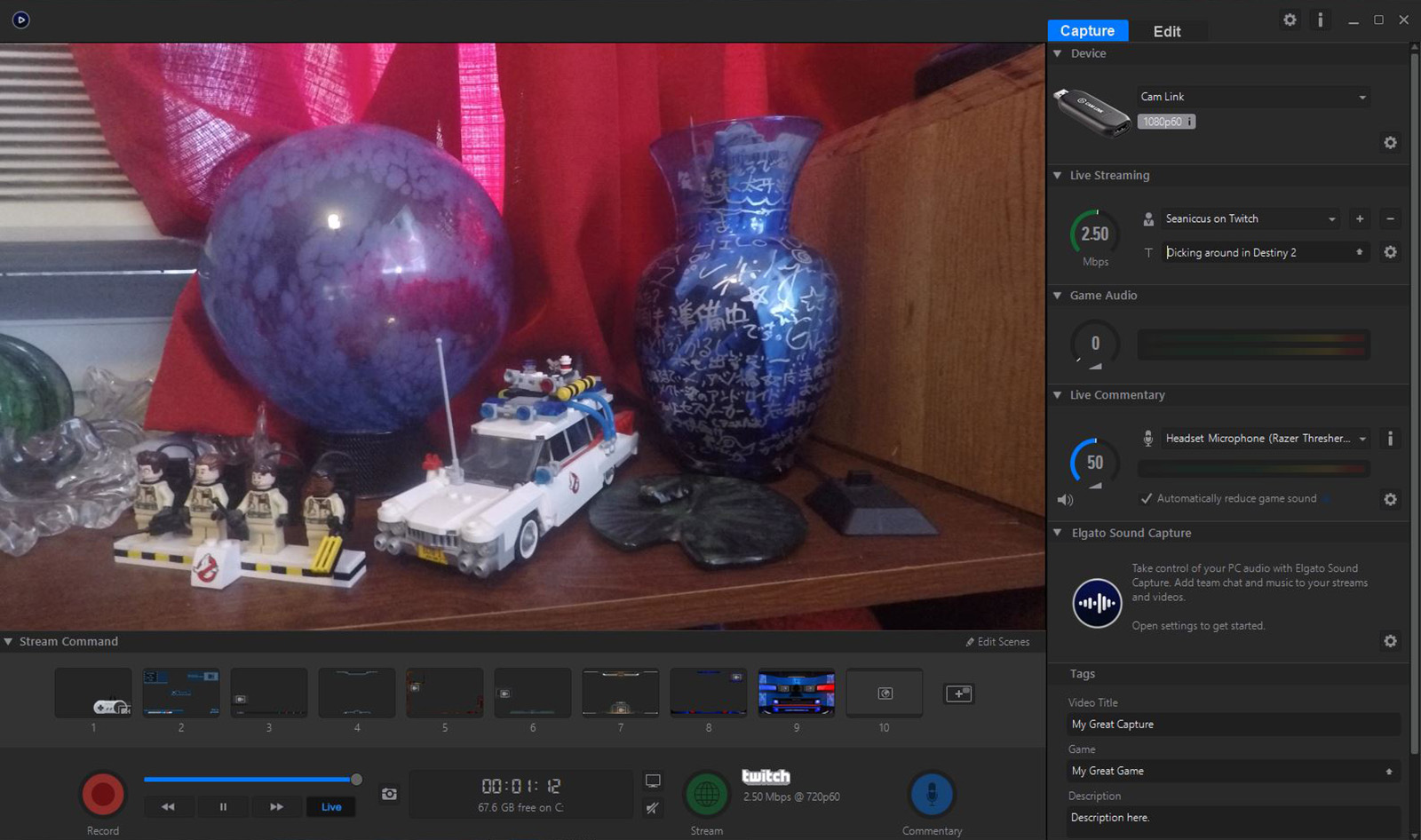1421x840 pixels.
Task: Toggle Automatically reduce game sound checkbox
Action: pos(1147,499)
